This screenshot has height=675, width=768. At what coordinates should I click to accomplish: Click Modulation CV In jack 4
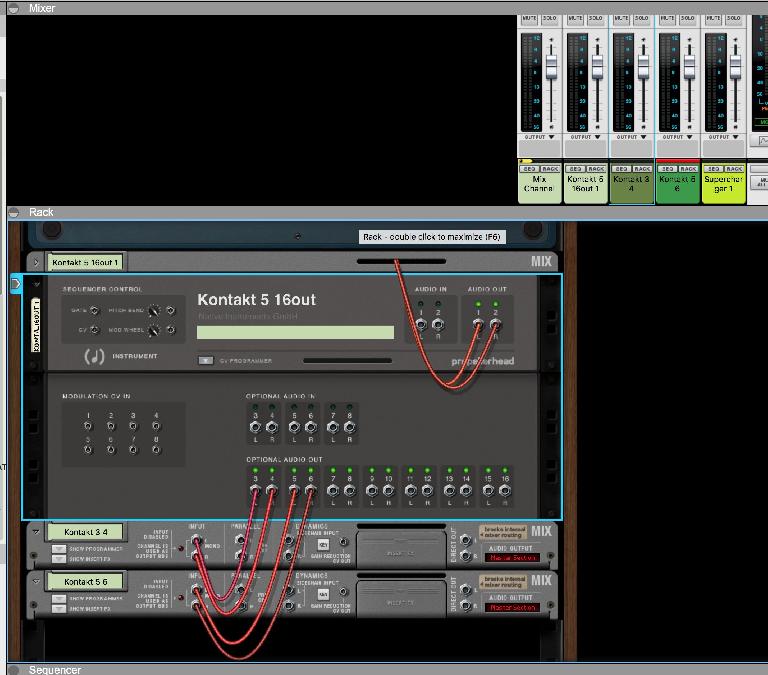(x=156, y=426)
